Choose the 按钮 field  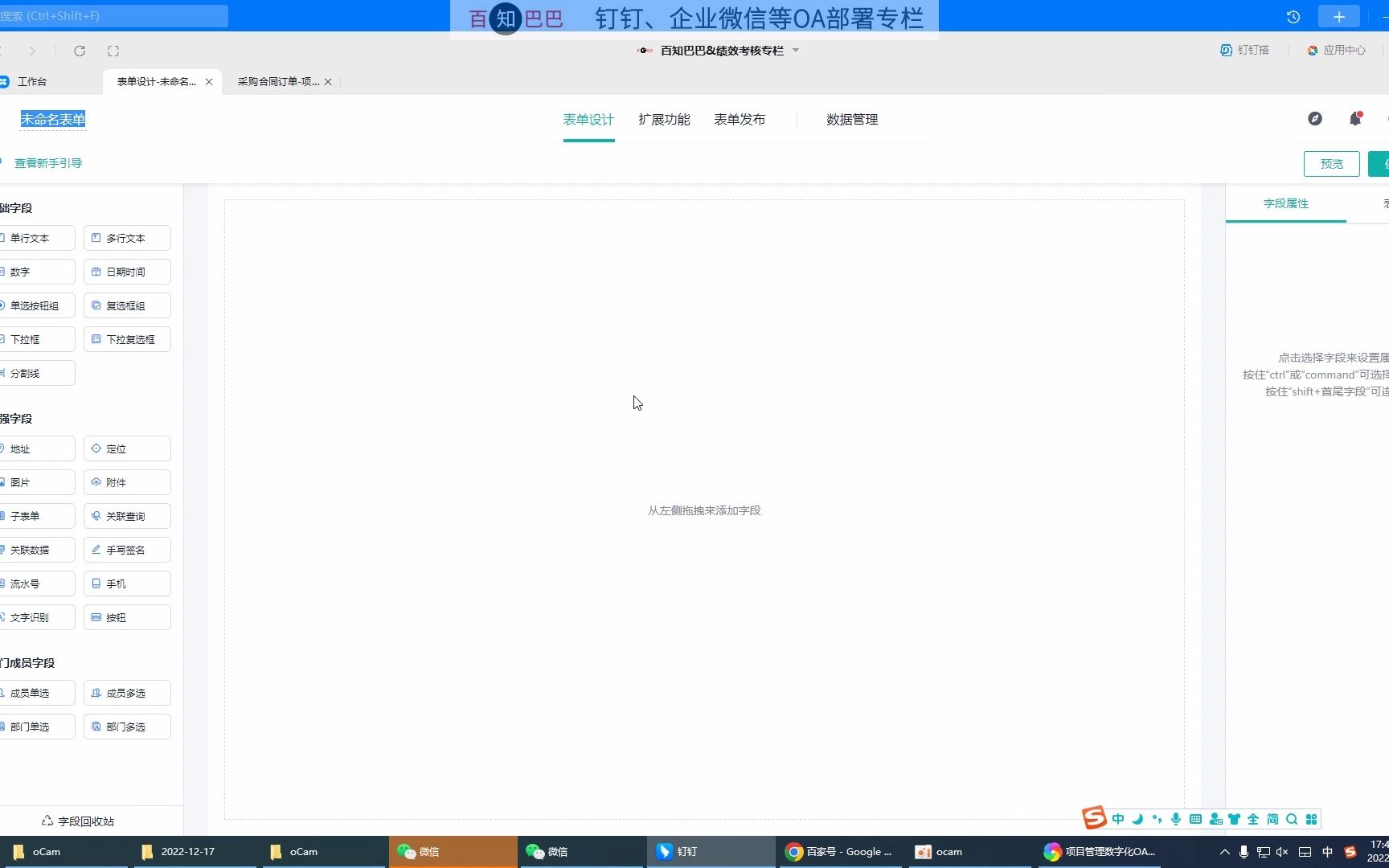(127, 617)
